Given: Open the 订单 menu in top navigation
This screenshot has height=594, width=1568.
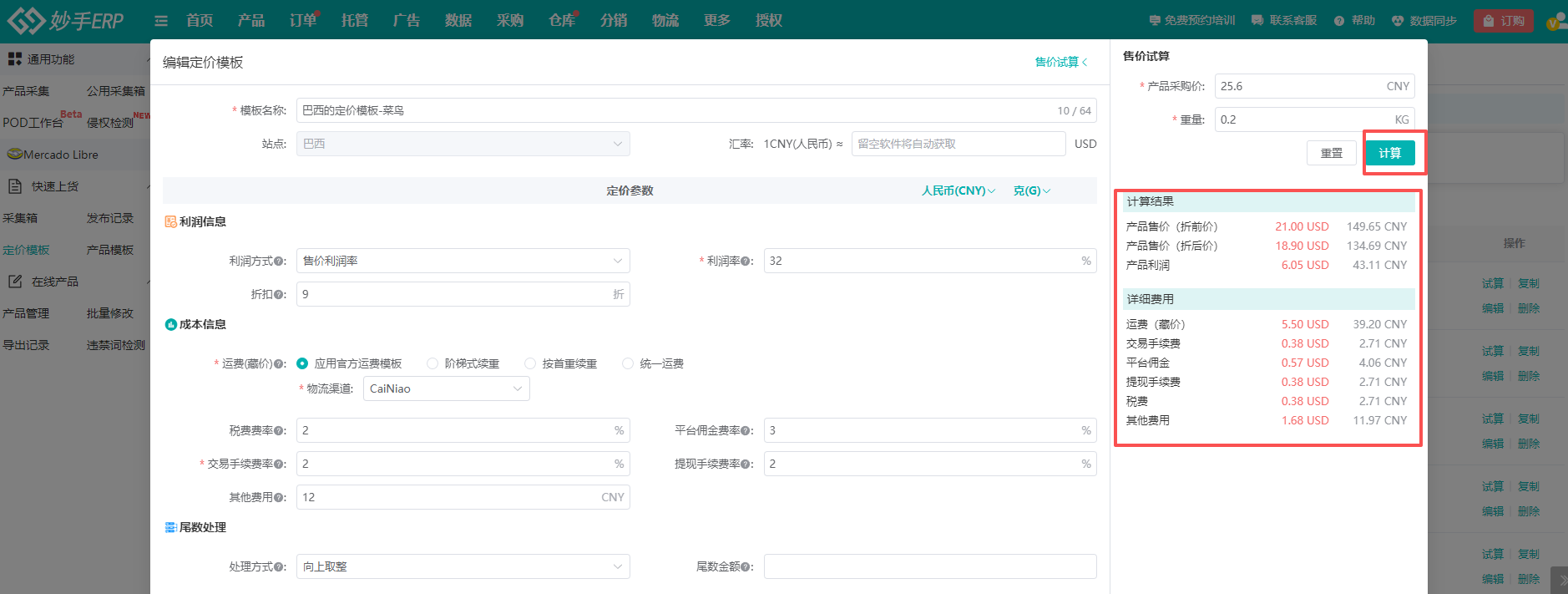Looking at the screenshot, I should tap(302, 21).
